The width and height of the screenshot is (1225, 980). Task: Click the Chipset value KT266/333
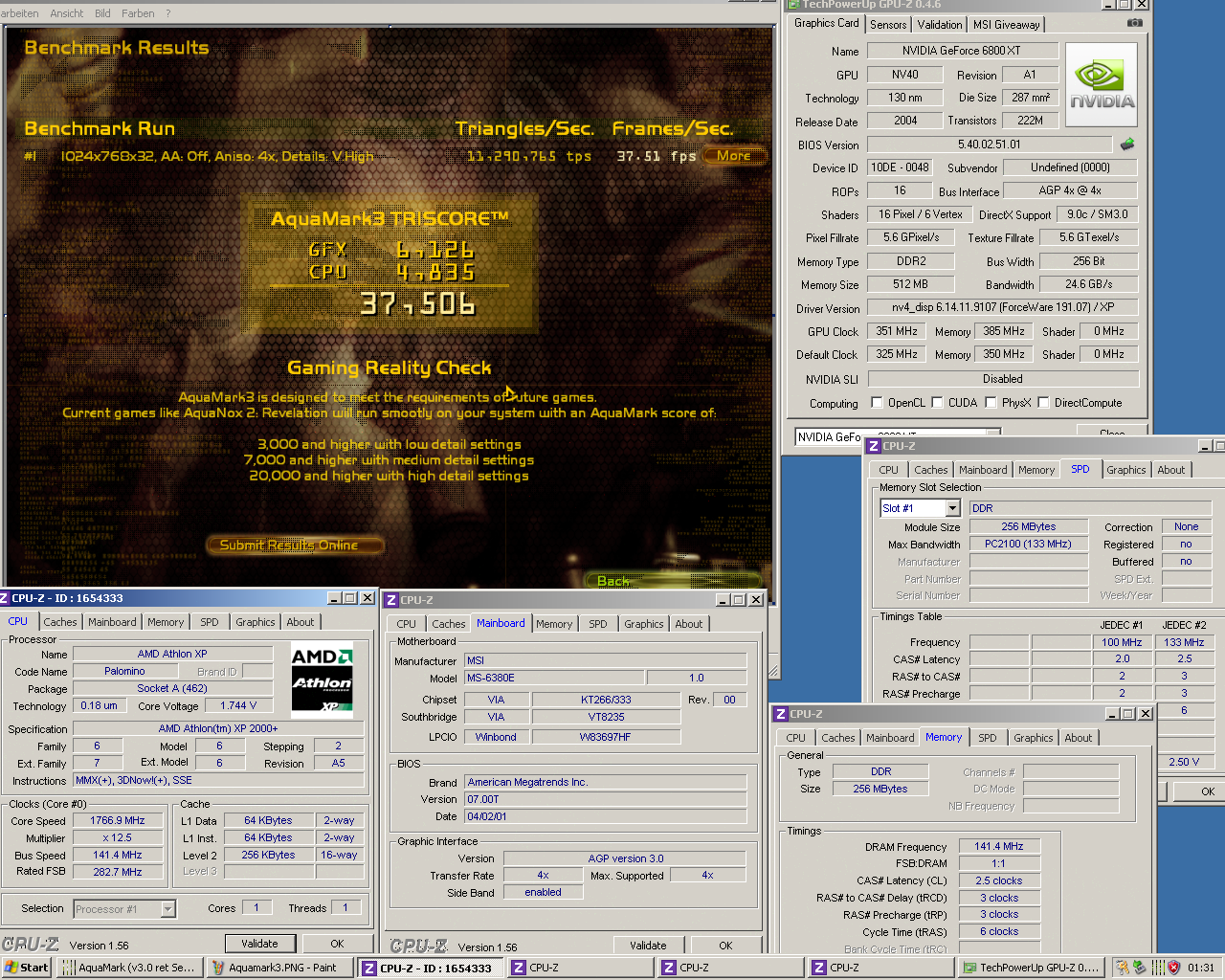(x=606, y=700)
